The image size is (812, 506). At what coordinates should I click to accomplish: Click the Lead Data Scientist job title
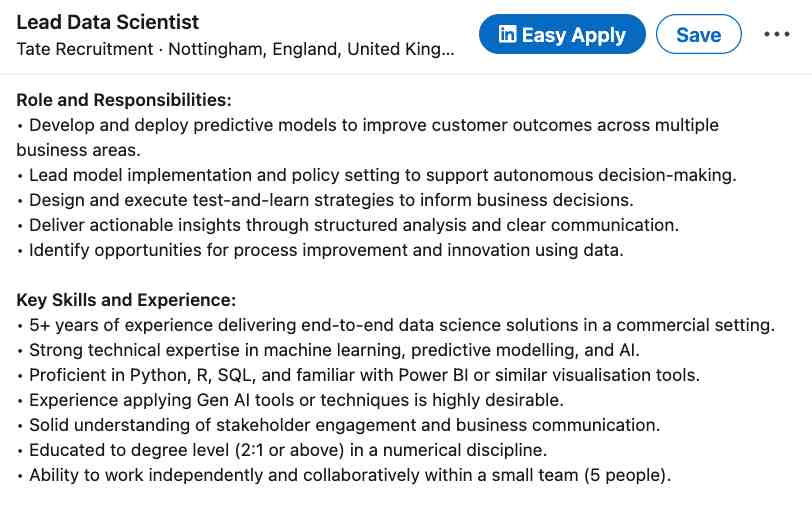pyautogui.click(x=108, y=22)
